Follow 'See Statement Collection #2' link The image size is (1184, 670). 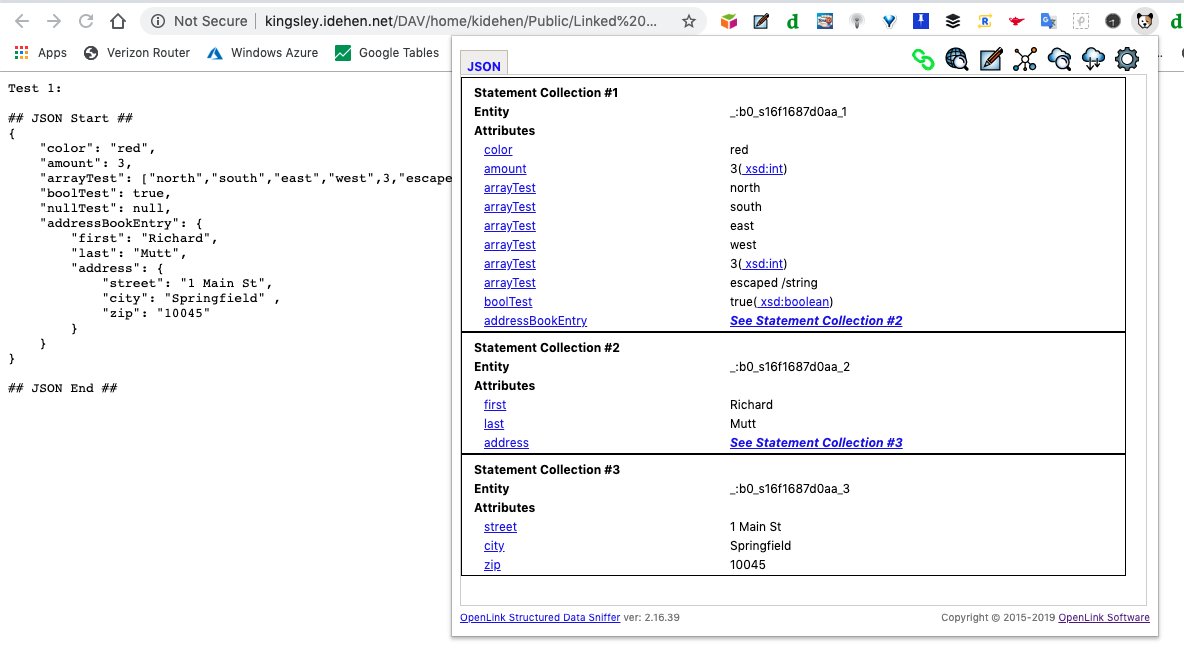816,320
